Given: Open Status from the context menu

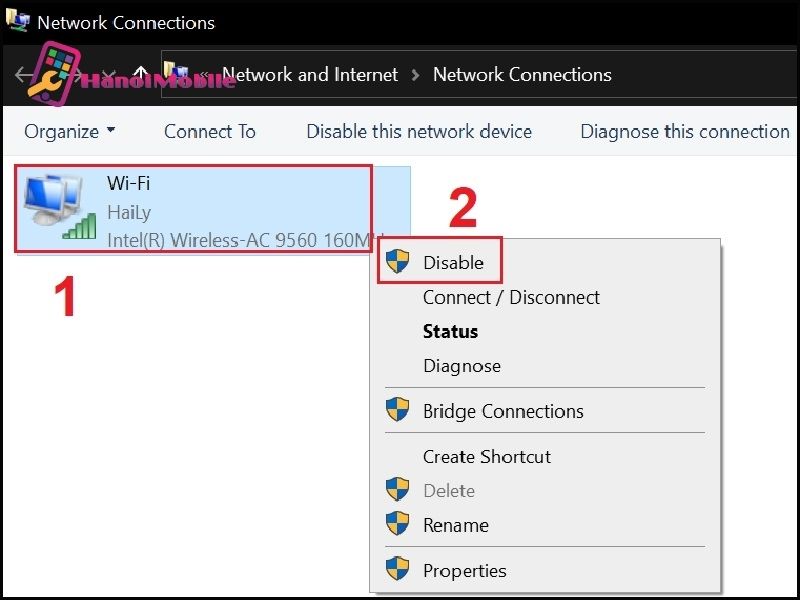Looking at the screenshot, I should pyautogui.click(x=451, y=332).
